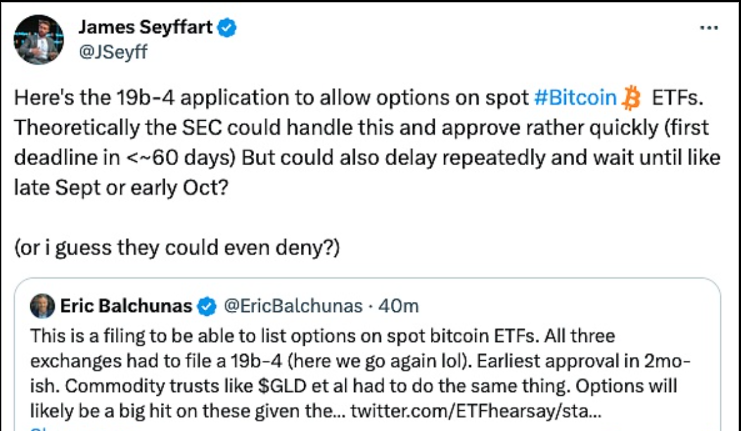The height and width of the screenshot is (431, 741).
Task: Open the Eric Balchunas name in quoted tweet
Action: pos(128,305)
